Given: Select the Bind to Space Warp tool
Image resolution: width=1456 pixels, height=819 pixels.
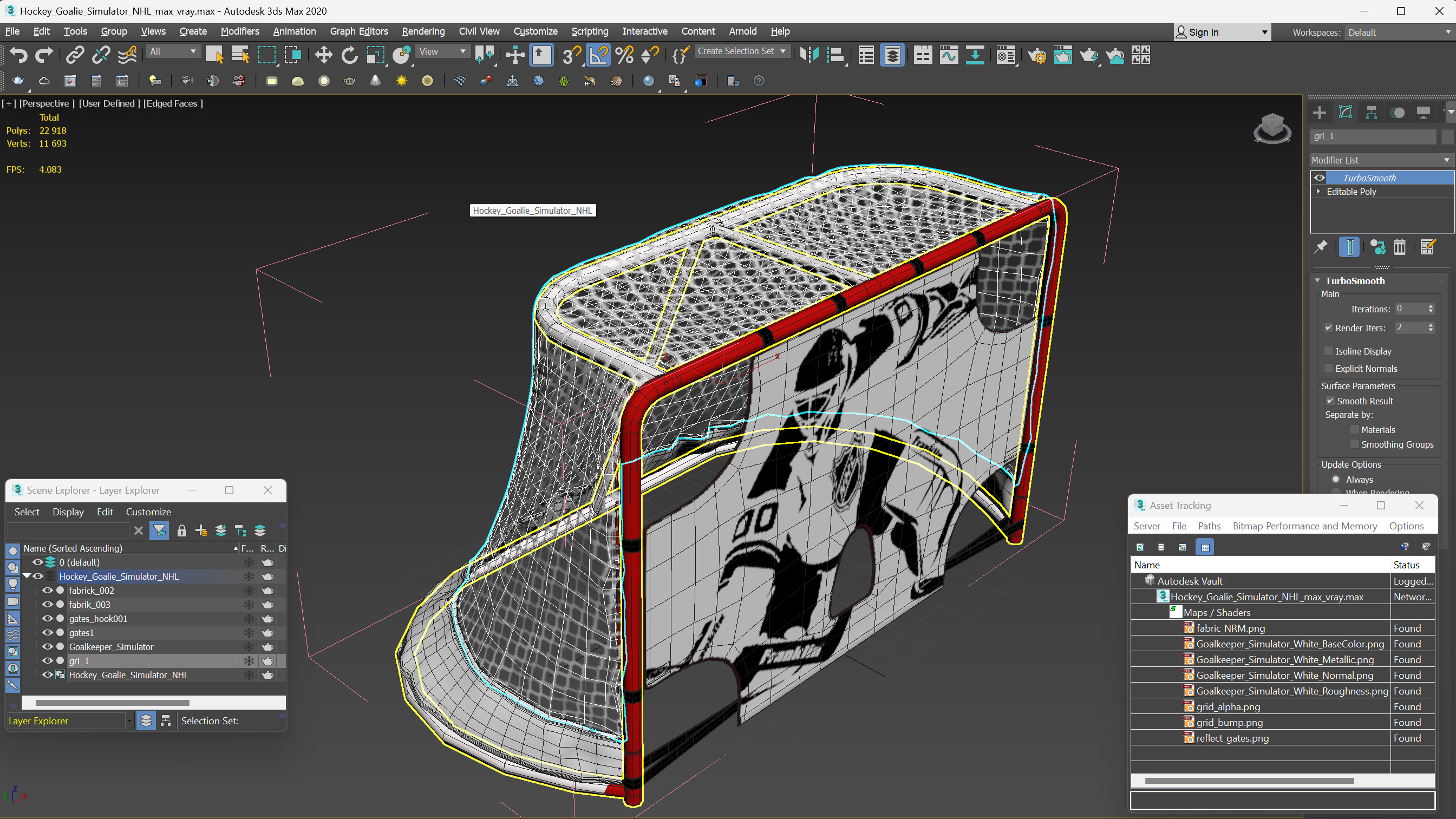Looking at the screenshot, I should [x=128, y=55].
